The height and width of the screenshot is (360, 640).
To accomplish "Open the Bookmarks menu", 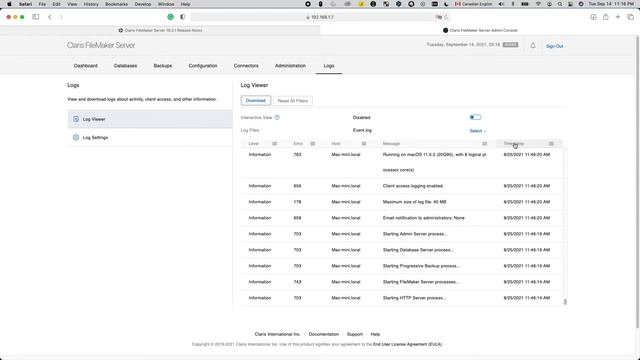I will point(116,4).
